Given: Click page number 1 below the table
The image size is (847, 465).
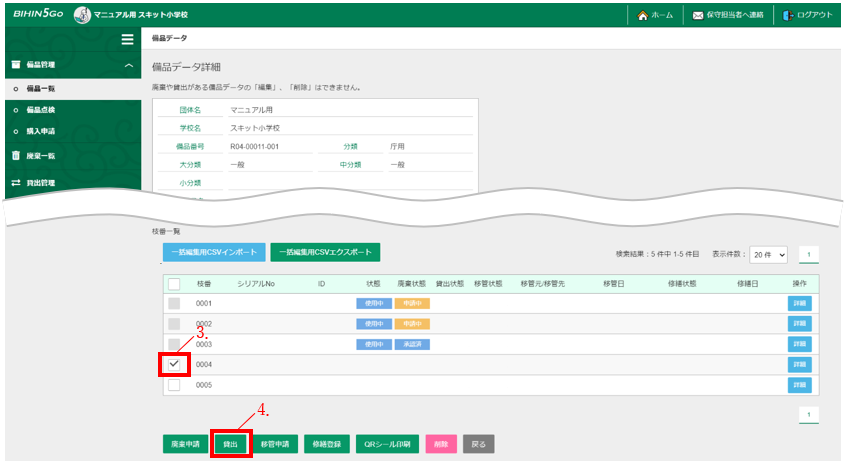Looking at the screenshot, I should [809, 413].
